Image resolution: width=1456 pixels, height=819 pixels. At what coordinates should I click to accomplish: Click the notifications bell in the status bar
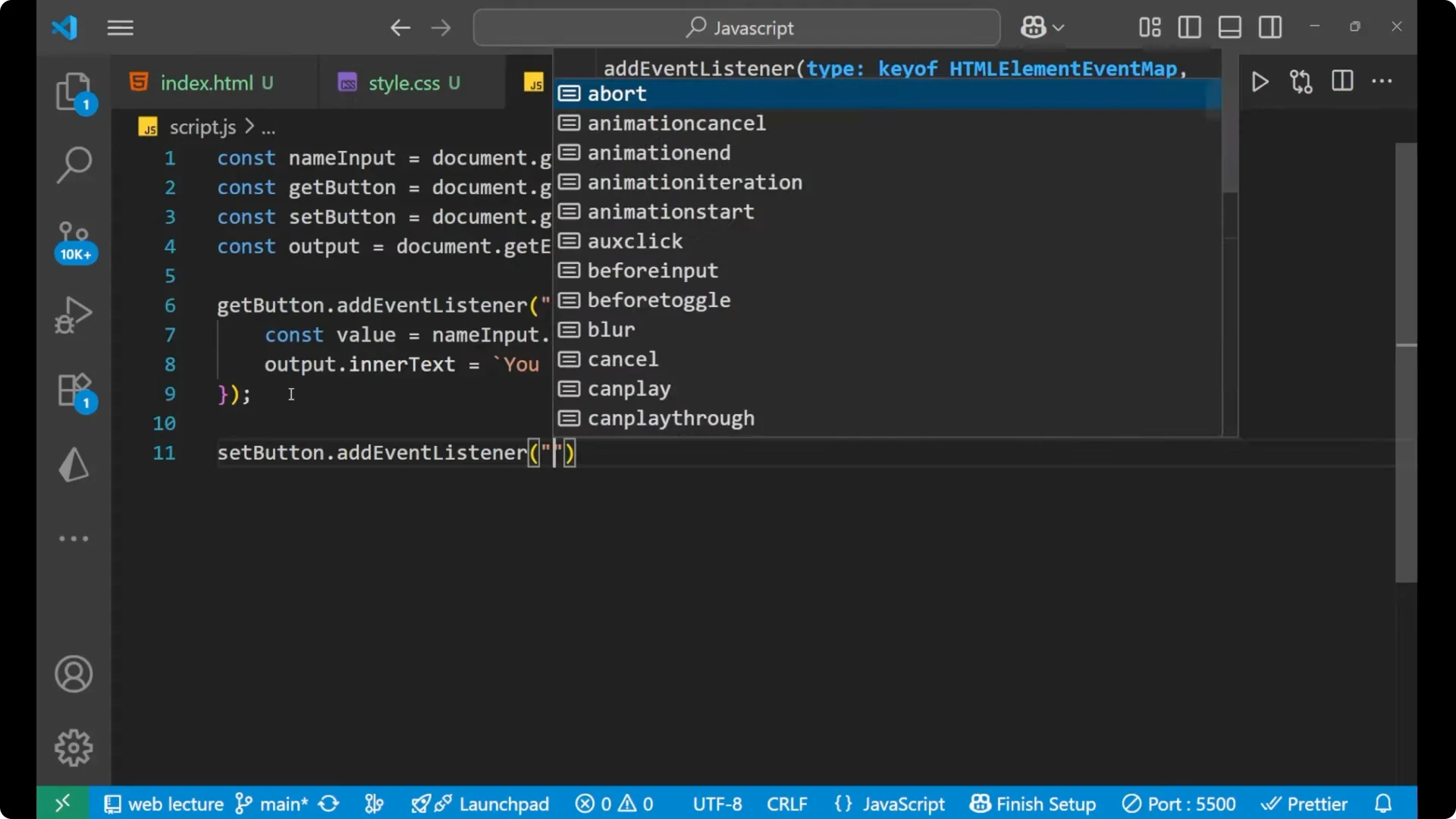pos(1383,803)
